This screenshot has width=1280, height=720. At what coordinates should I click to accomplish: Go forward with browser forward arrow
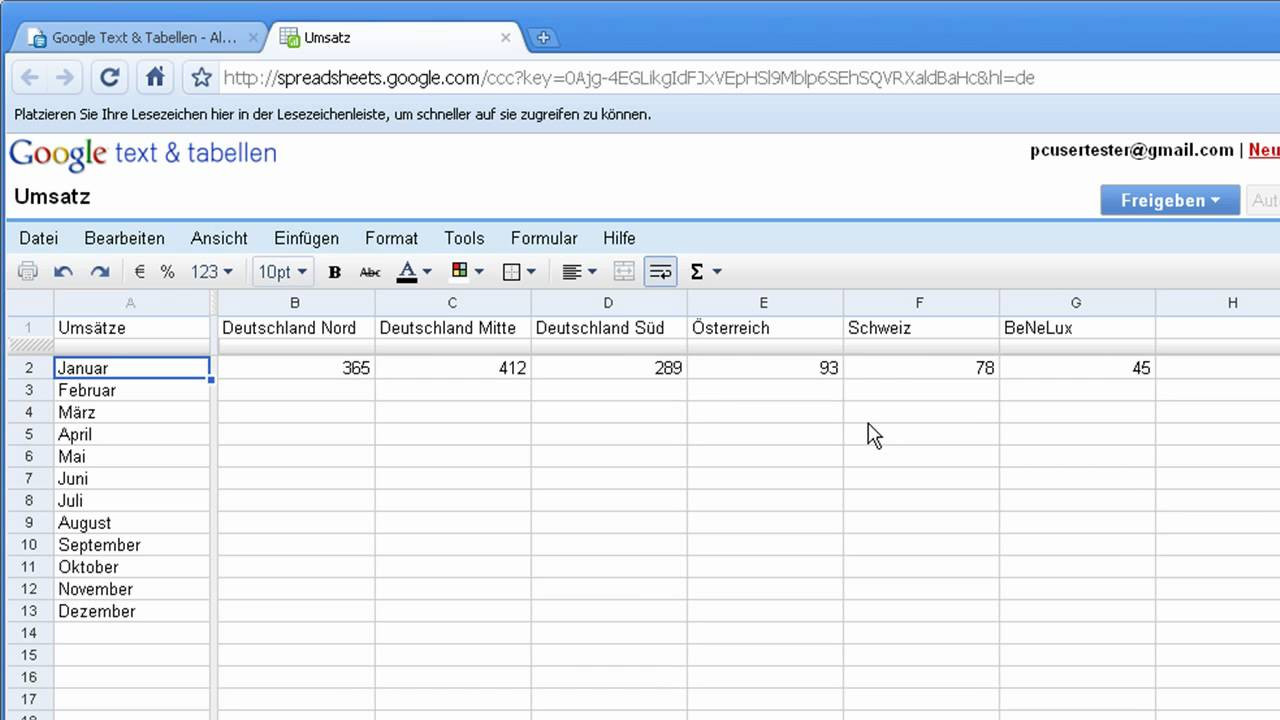point(65,77)
